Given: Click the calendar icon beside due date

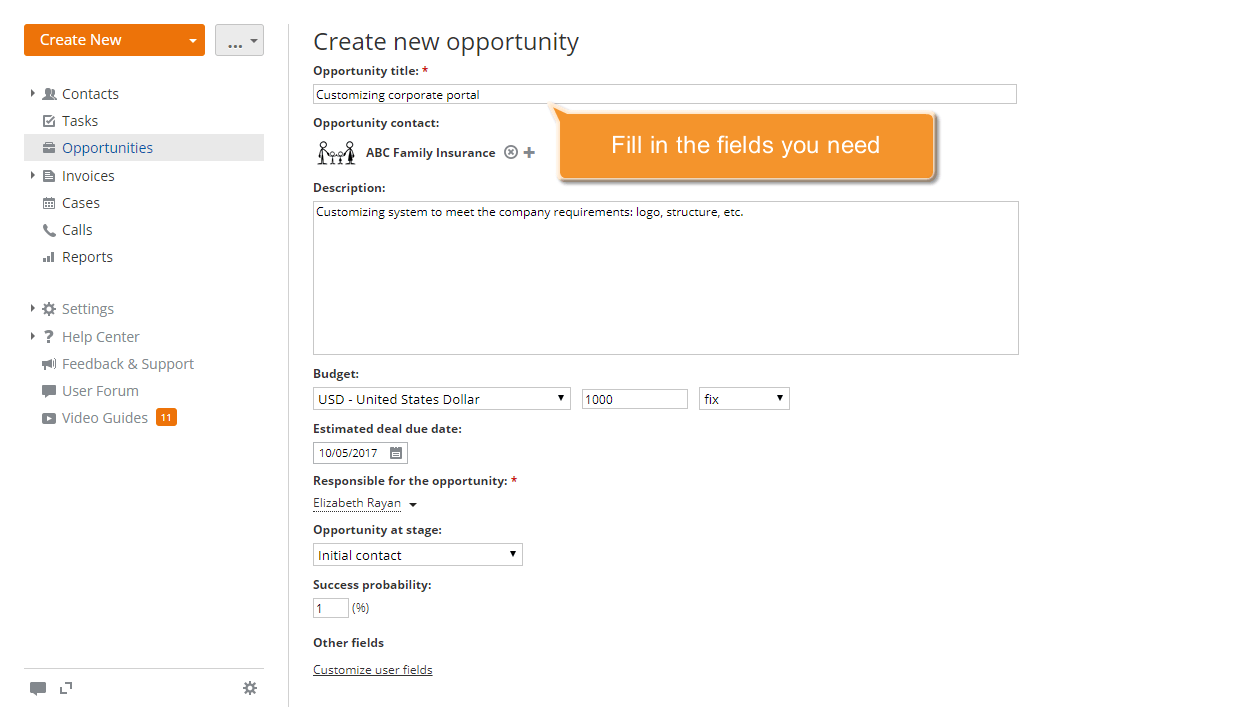Looking at the screenshot, I should tap(396, 453).
